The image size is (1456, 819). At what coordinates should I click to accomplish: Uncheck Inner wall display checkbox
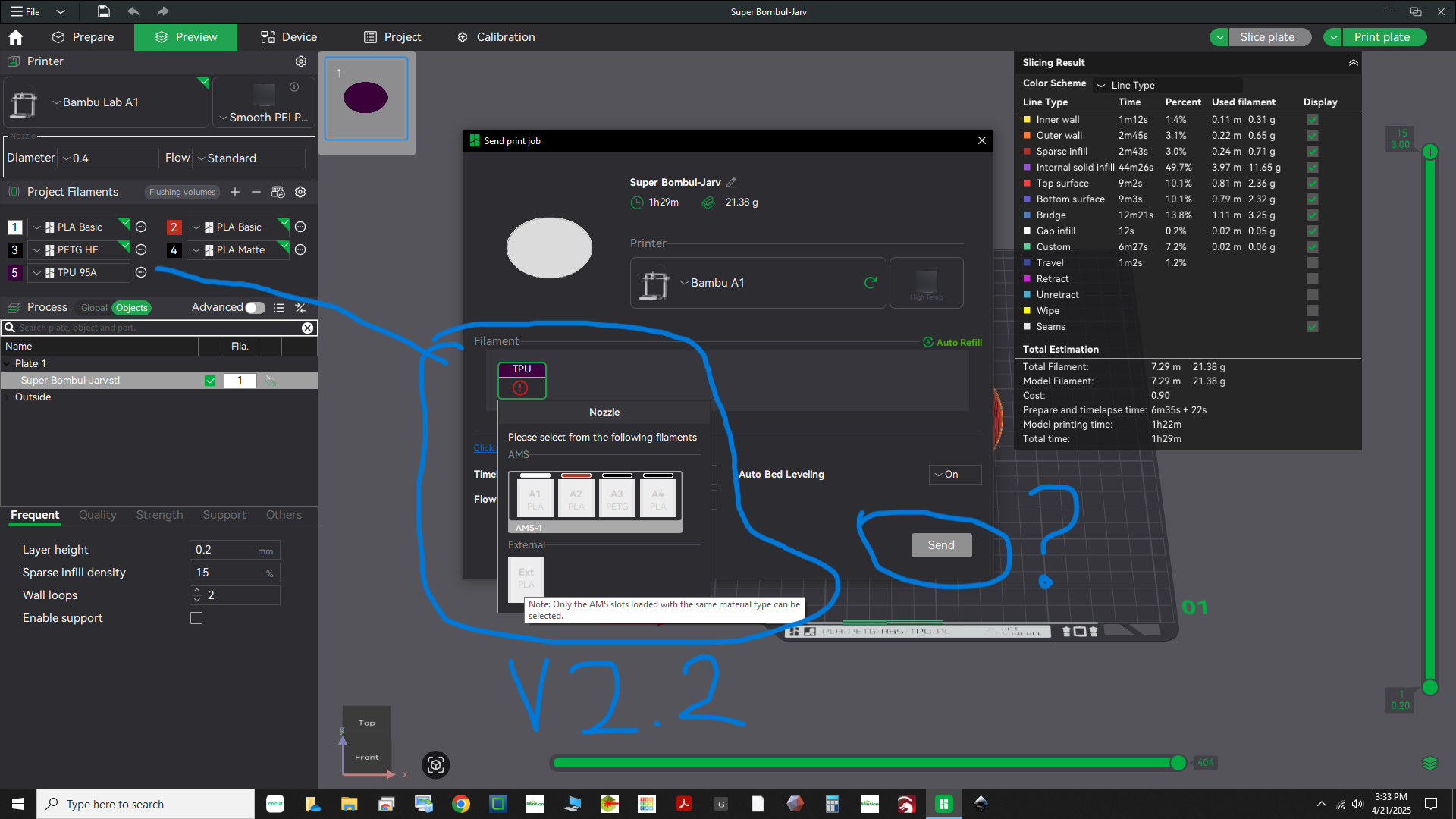[x=1313, y=120]
